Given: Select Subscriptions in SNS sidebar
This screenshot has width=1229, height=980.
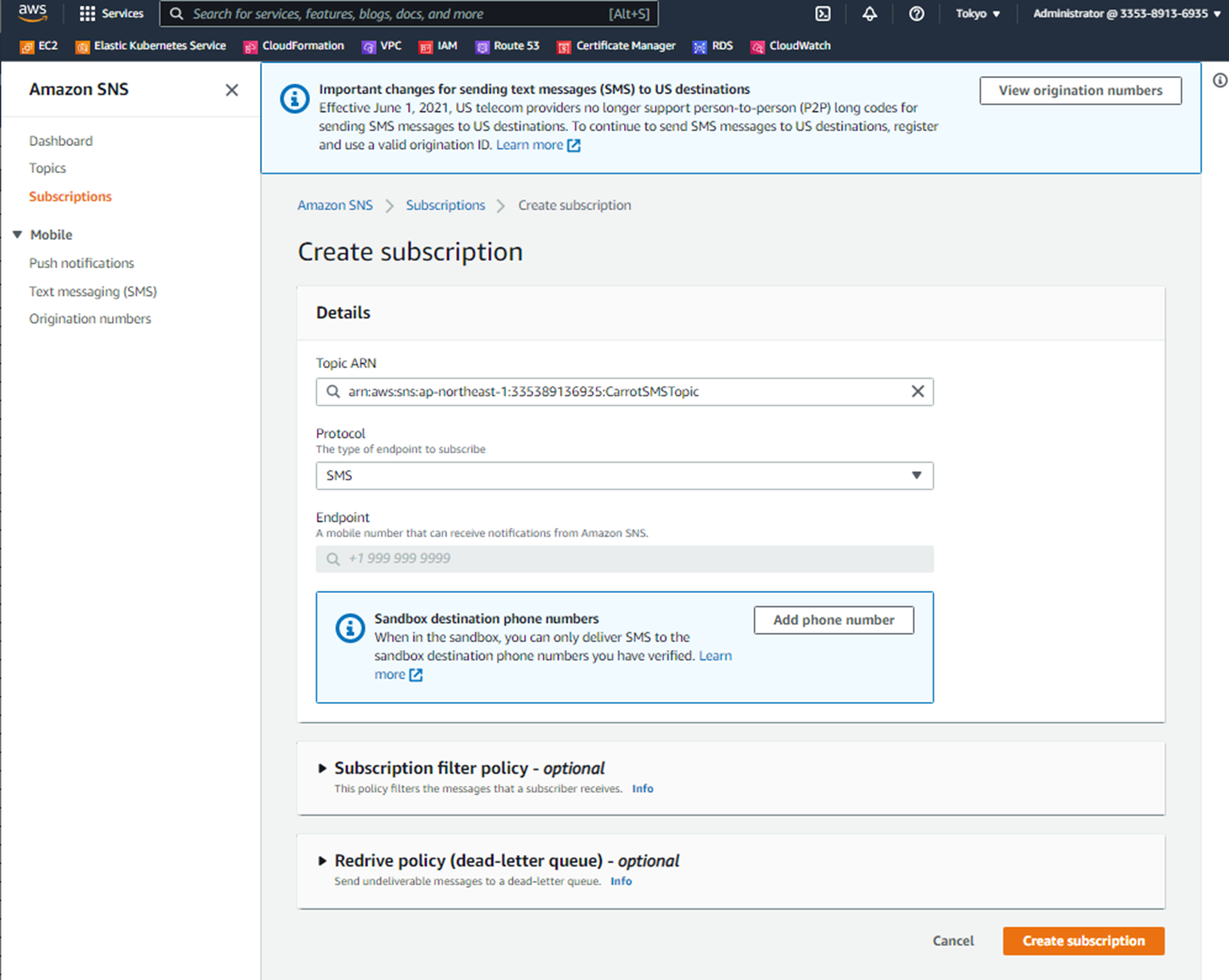Looking at the screenshot, I should tap(70, 197).
